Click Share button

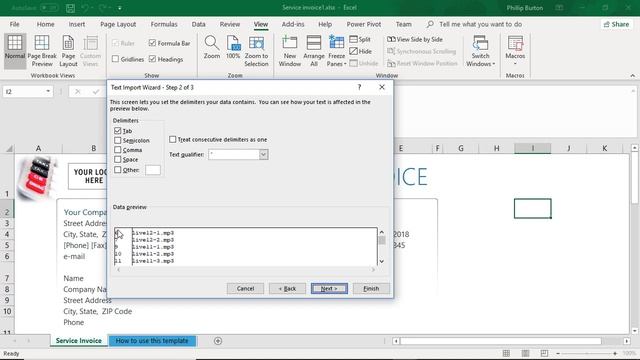coord(616,24)
